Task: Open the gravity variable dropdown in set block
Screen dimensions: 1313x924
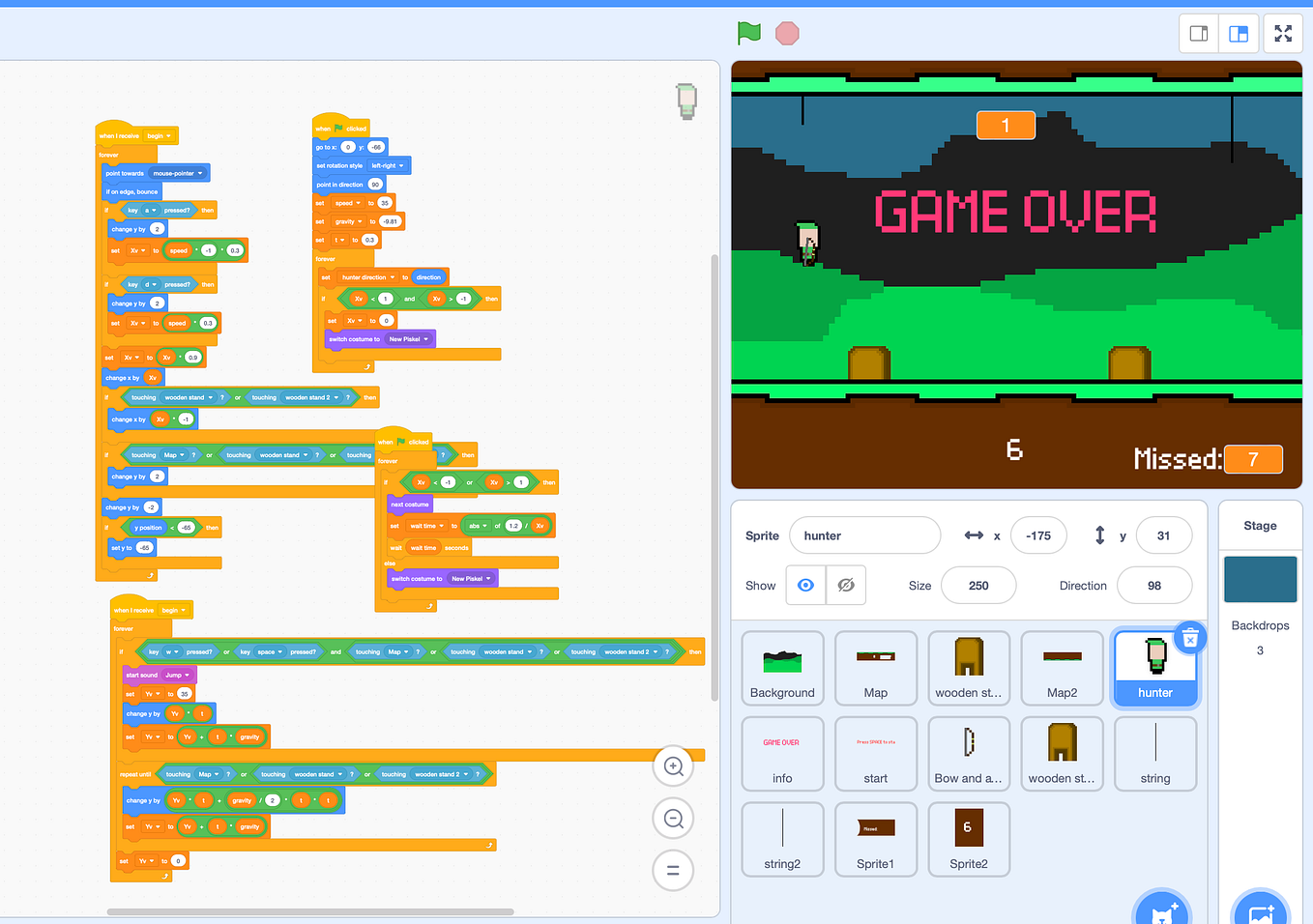Action: coord(348,221)
